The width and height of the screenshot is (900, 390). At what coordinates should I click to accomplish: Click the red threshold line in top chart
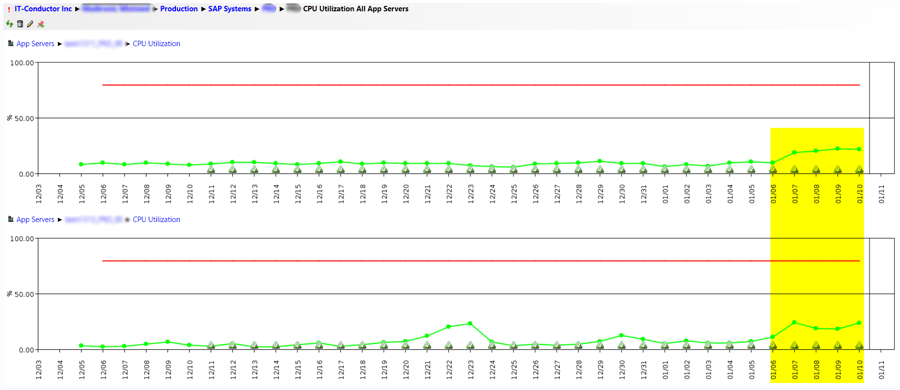481,85
